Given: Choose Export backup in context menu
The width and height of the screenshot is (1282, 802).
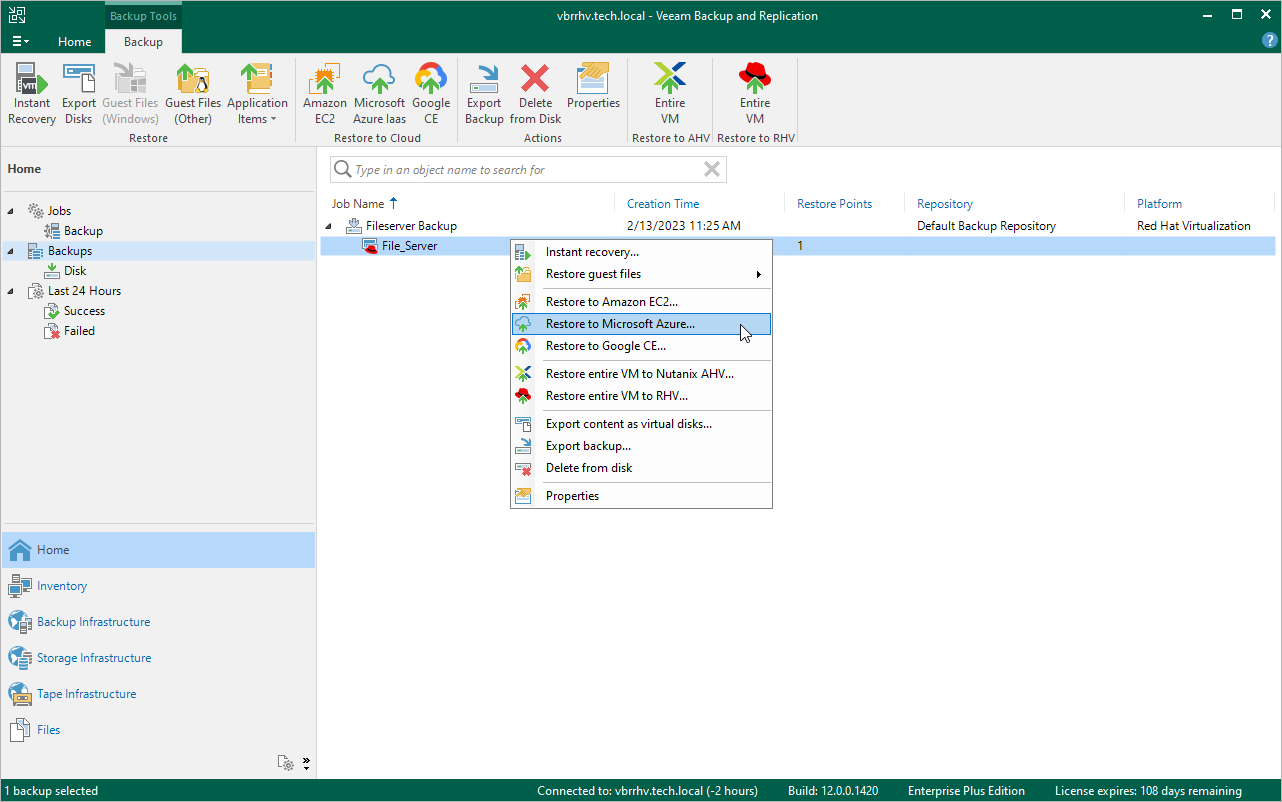Looking at the screenshot, I should point(641,446).
